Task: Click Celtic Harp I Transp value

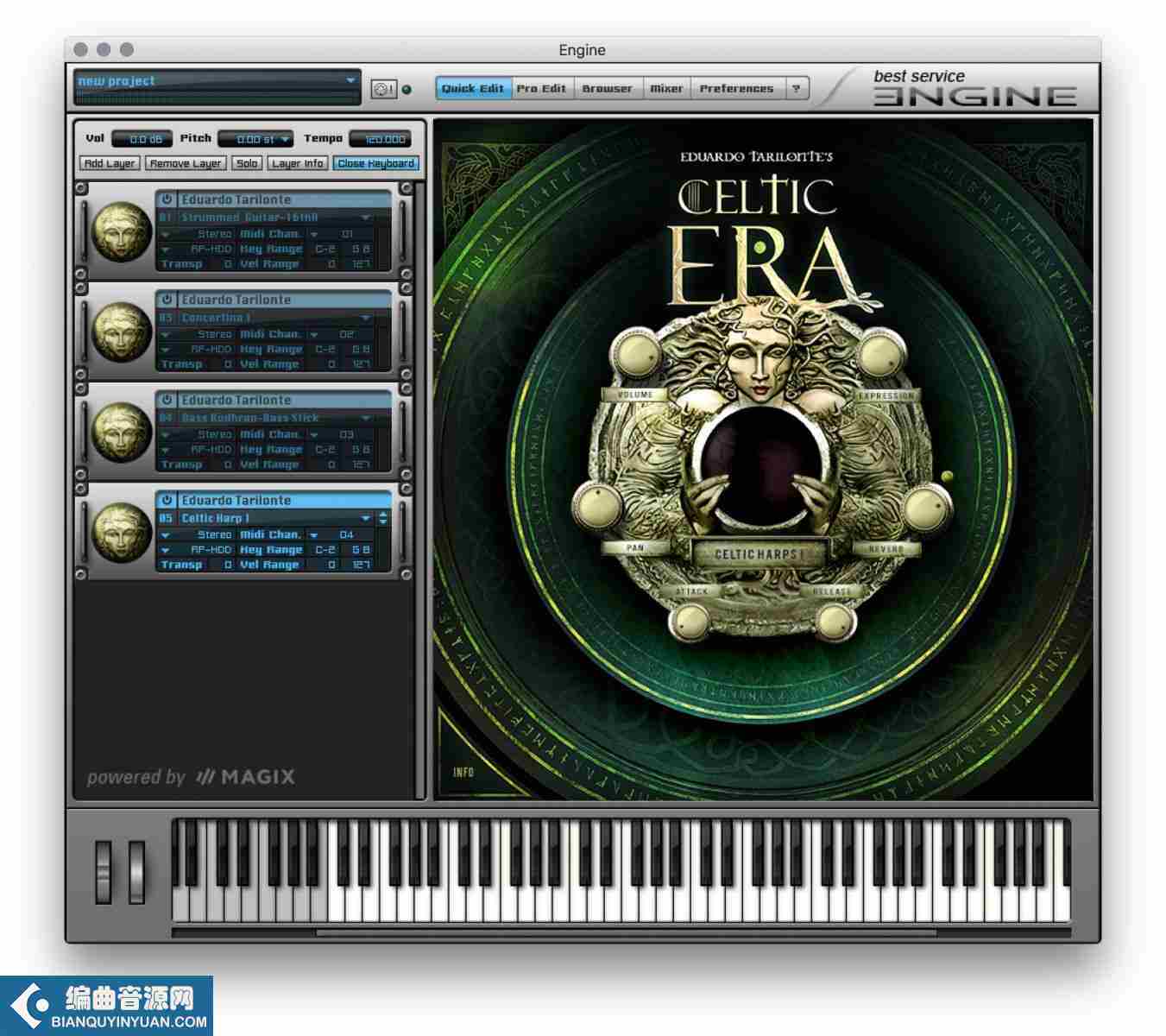Action: pos(227,565)
